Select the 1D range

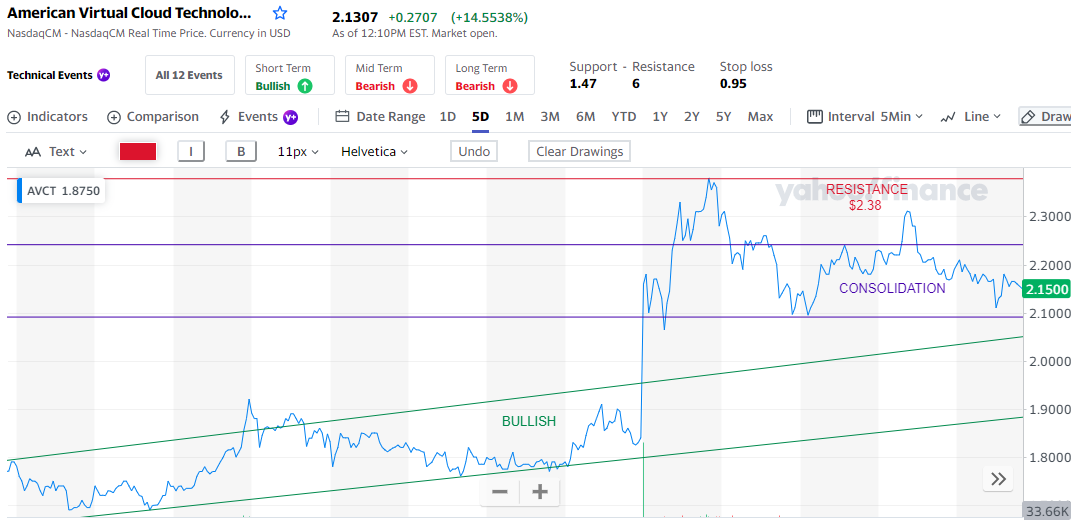(x=447, y=117)
